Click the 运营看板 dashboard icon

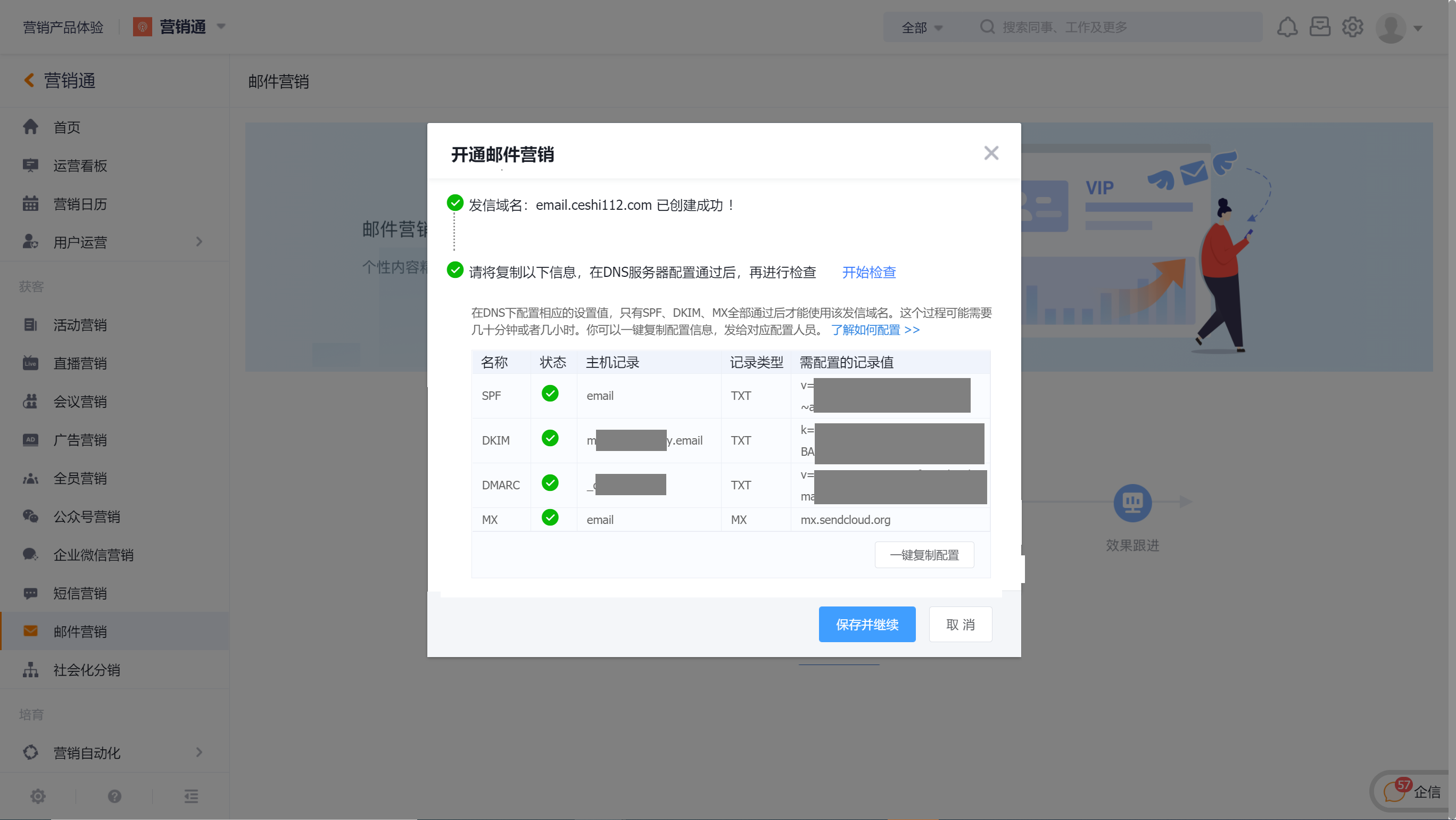pyautogui.click(x=30, y=165)
